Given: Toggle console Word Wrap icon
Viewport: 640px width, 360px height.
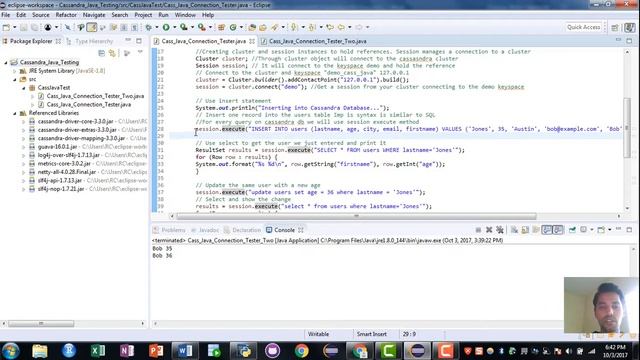Looking at the screenshot, I should click(536, 230).
